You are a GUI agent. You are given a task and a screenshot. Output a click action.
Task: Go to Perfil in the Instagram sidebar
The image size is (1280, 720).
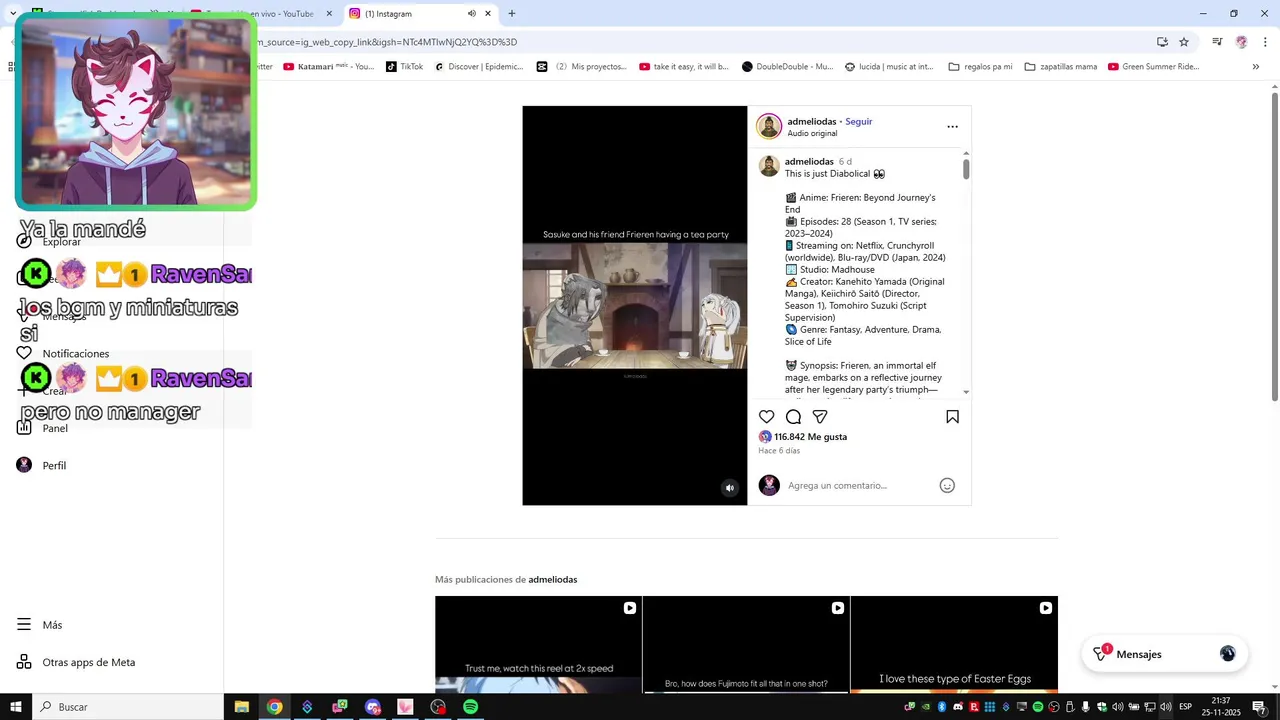[x=54, y=465]
